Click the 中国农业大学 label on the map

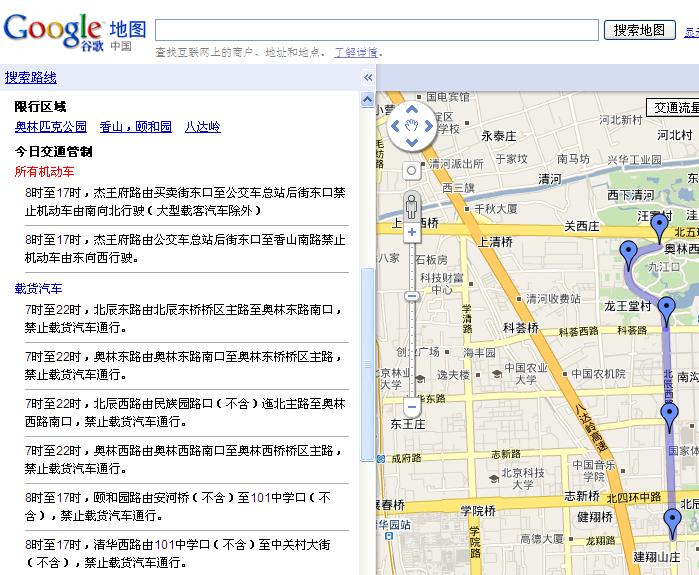pyautogui.click(x=526, y=374)
